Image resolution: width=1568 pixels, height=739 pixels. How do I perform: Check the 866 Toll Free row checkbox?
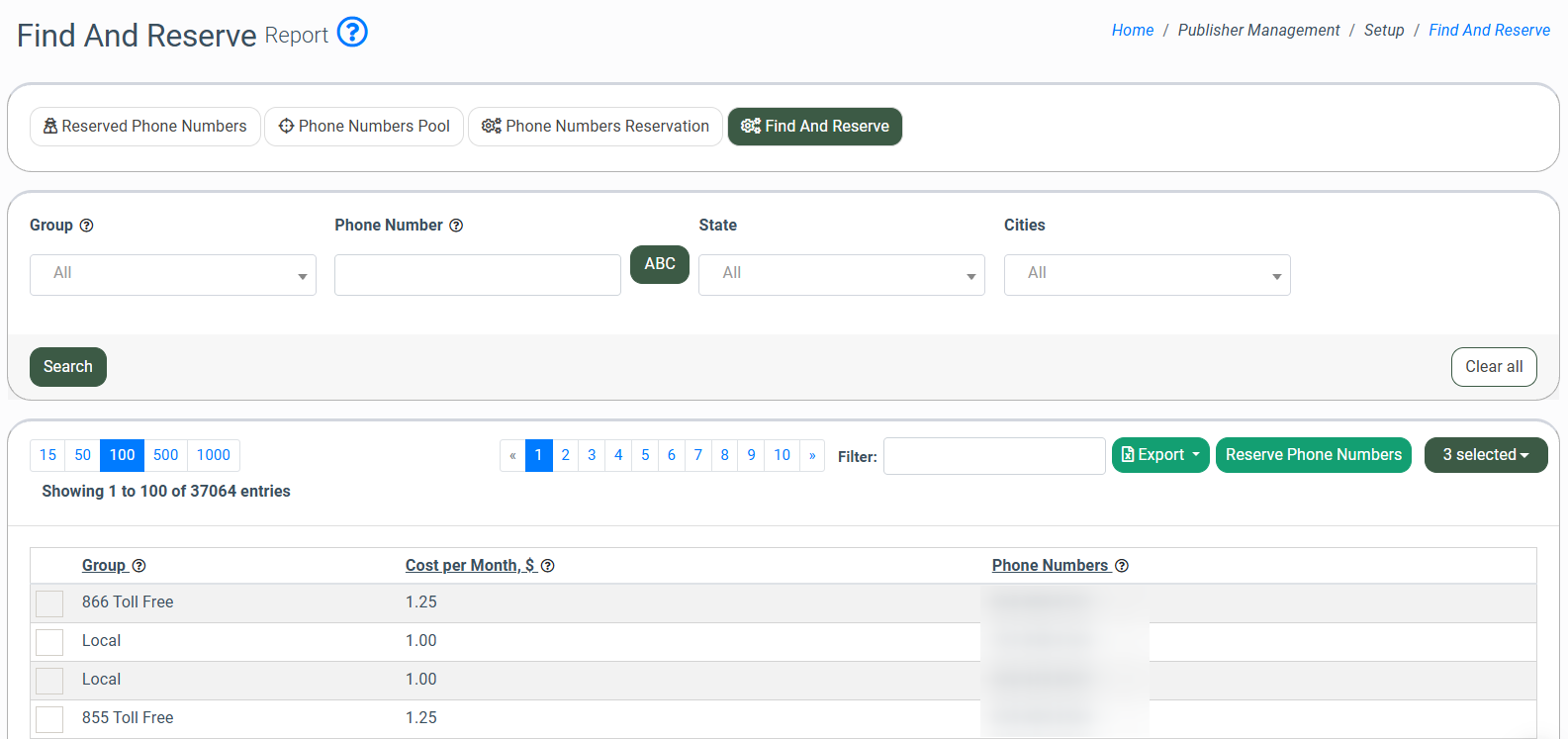[49, 603]
